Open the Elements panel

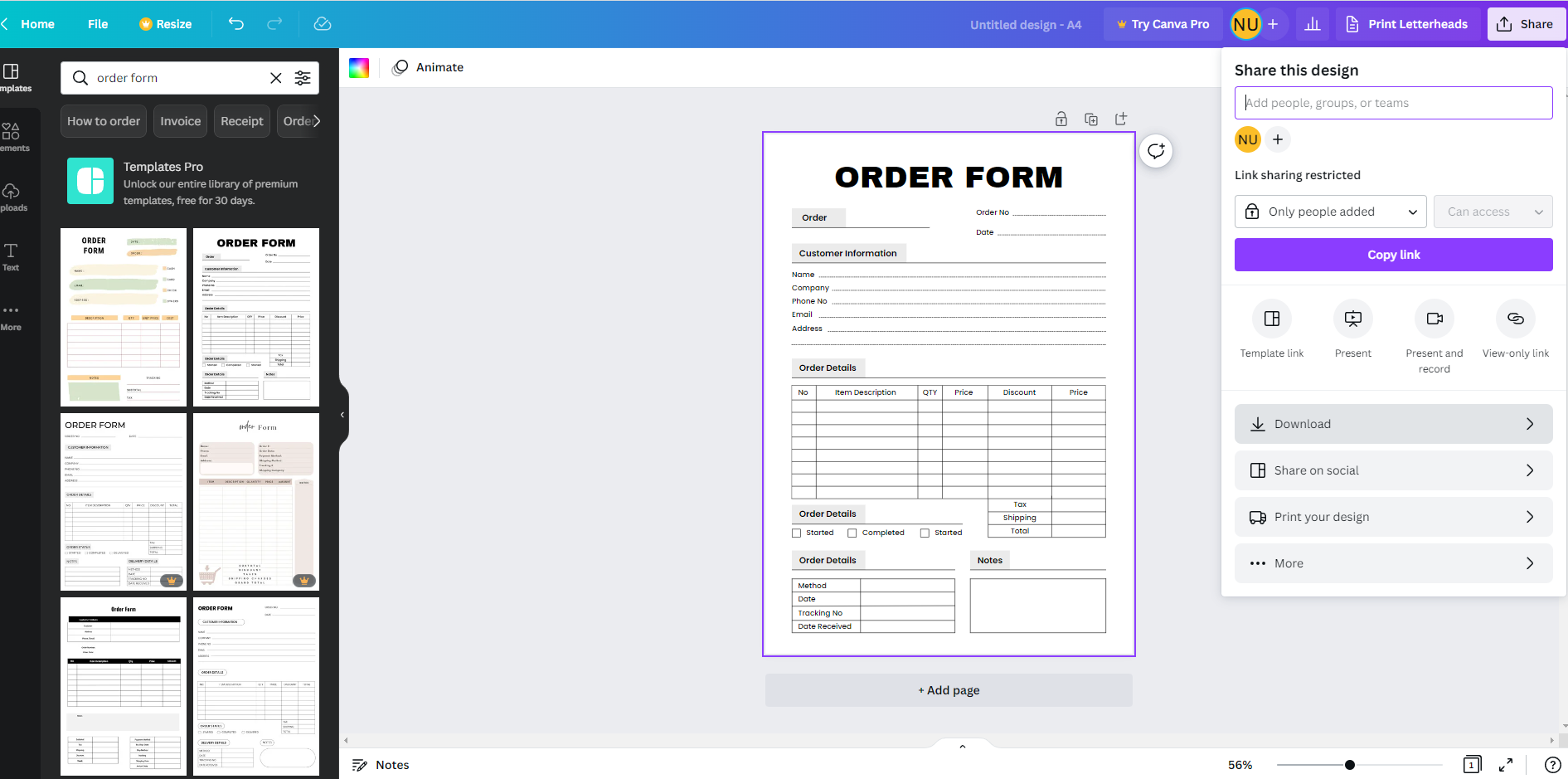point(12,135)
